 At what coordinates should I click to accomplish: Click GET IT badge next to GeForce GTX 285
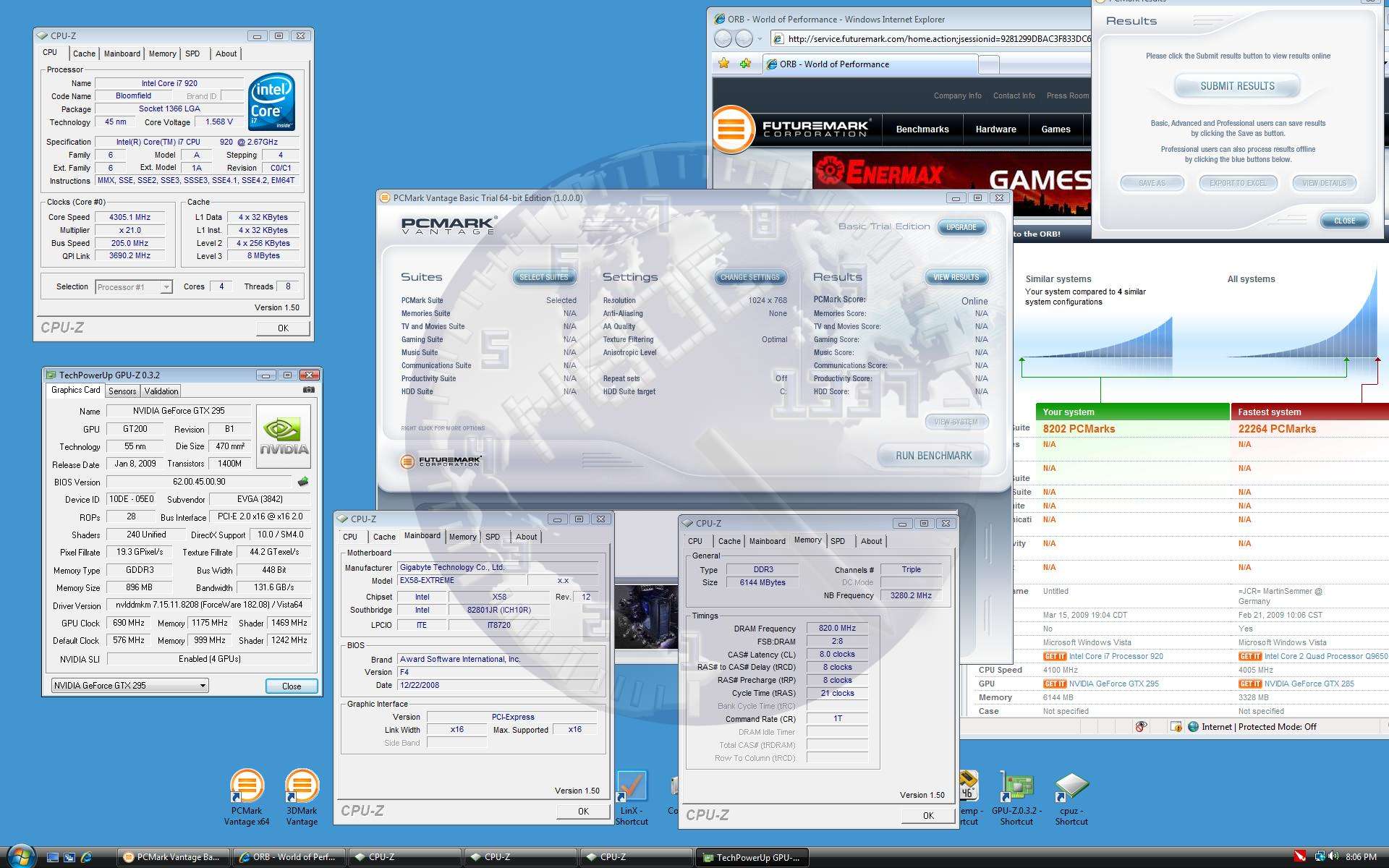pyautogui.click(x=1249, y=684)
